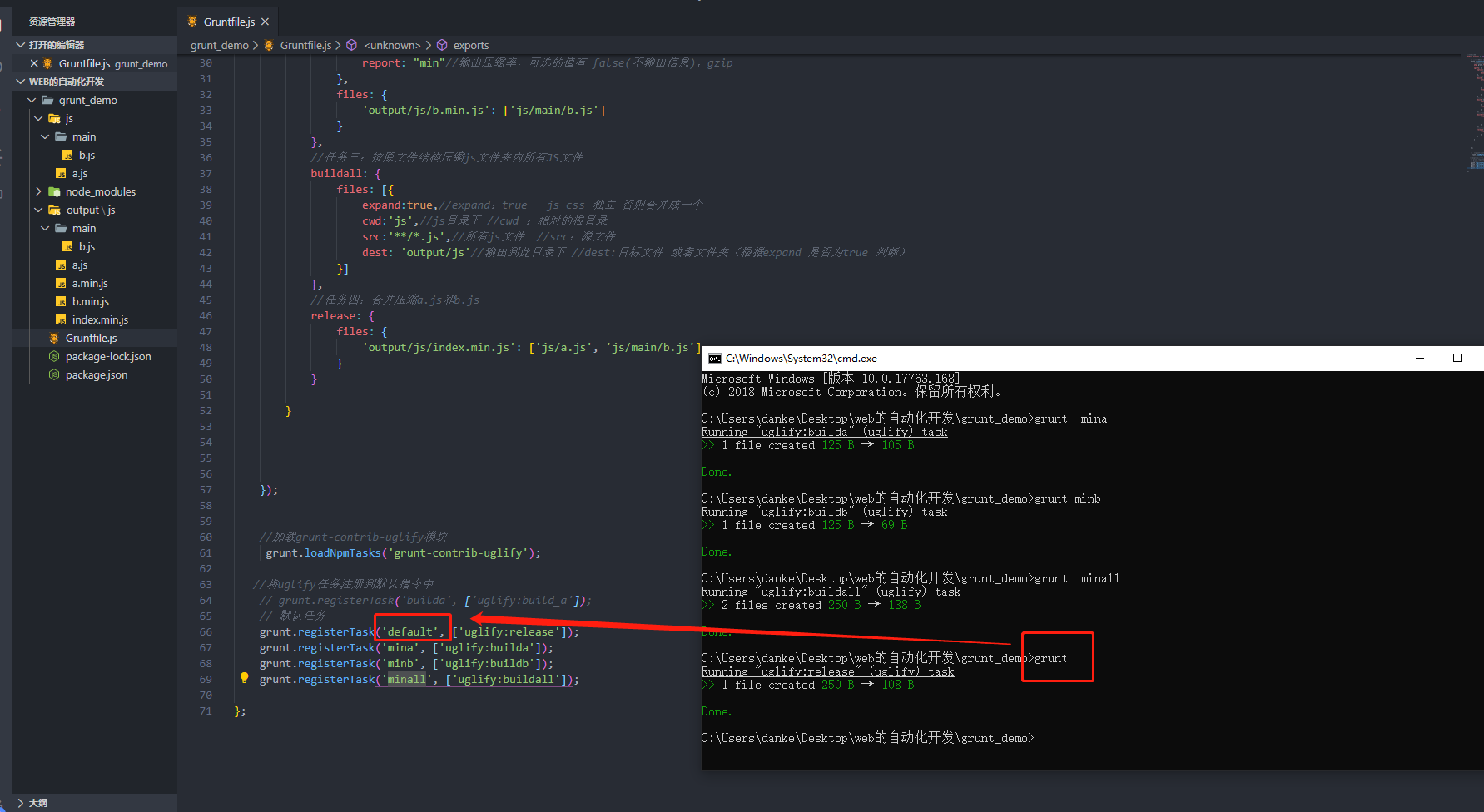Open b.min.js file
This screenshot has height=812, width=1484.
[91, 301]
